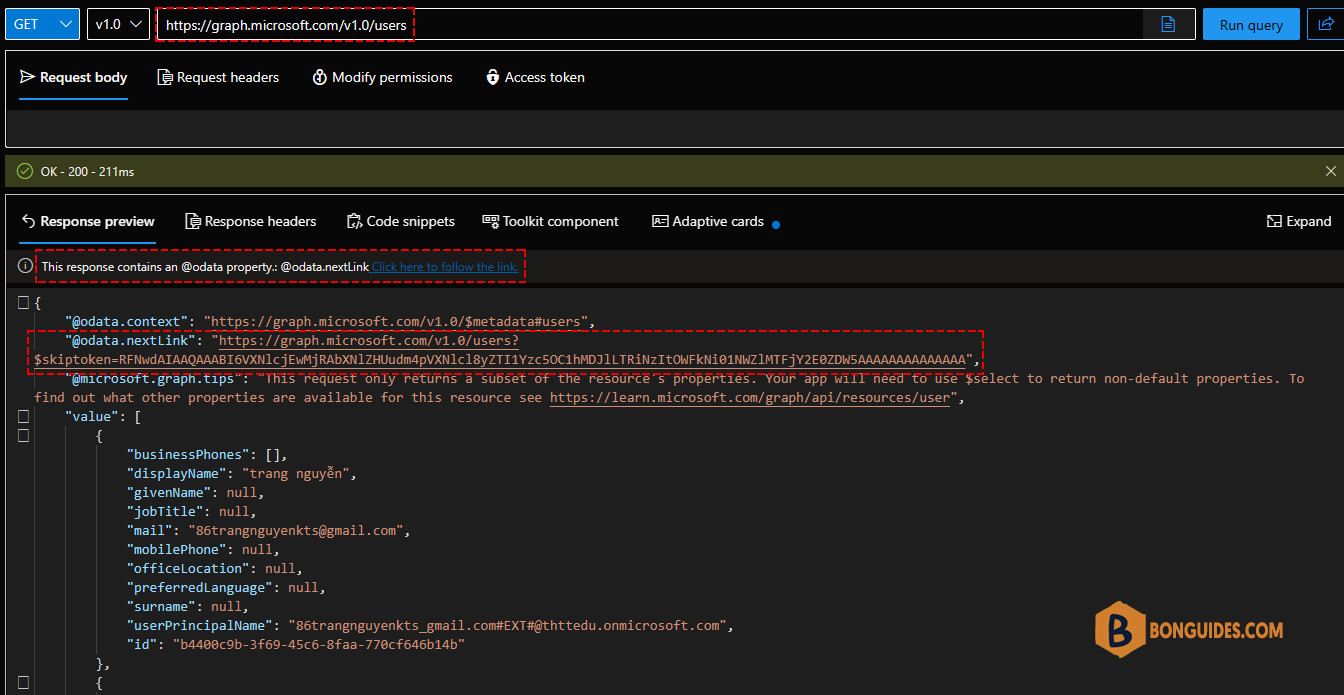Open the learn.microsoft.com user resource link
Image resolution: width=1344 pixels, height=695 pixels.
749,397
